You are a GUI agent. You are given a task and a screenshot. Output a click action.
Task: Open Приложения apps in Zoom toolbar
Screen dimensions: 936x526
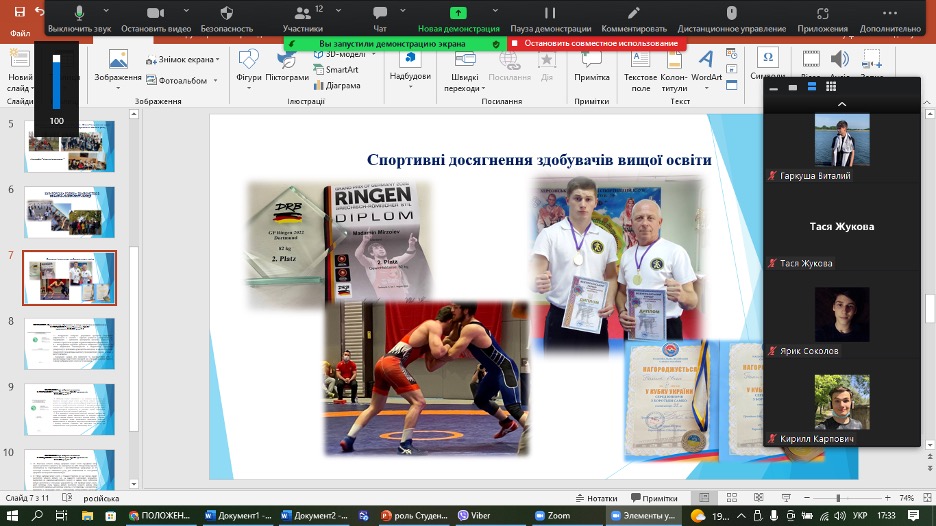click(x=823, y=19)
